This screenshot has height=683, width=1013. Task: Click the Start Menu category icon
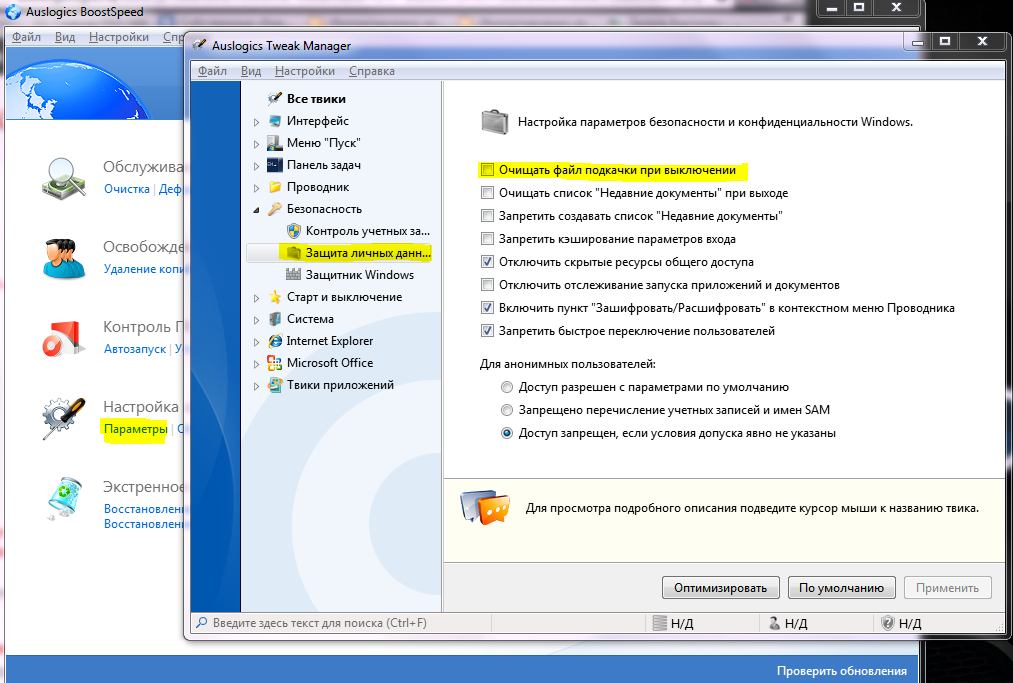275,143
